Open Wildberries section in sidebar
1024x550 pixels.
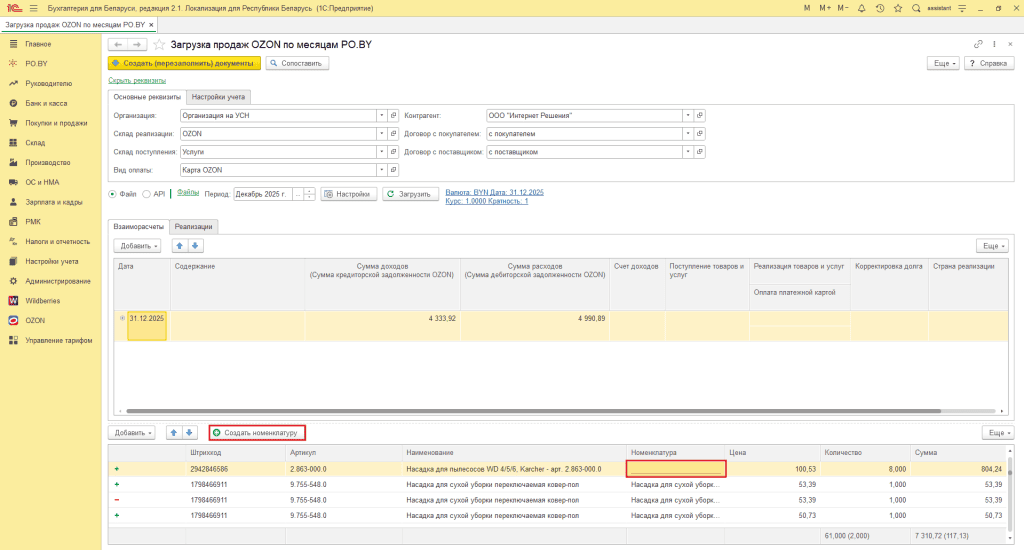point(42,300)
